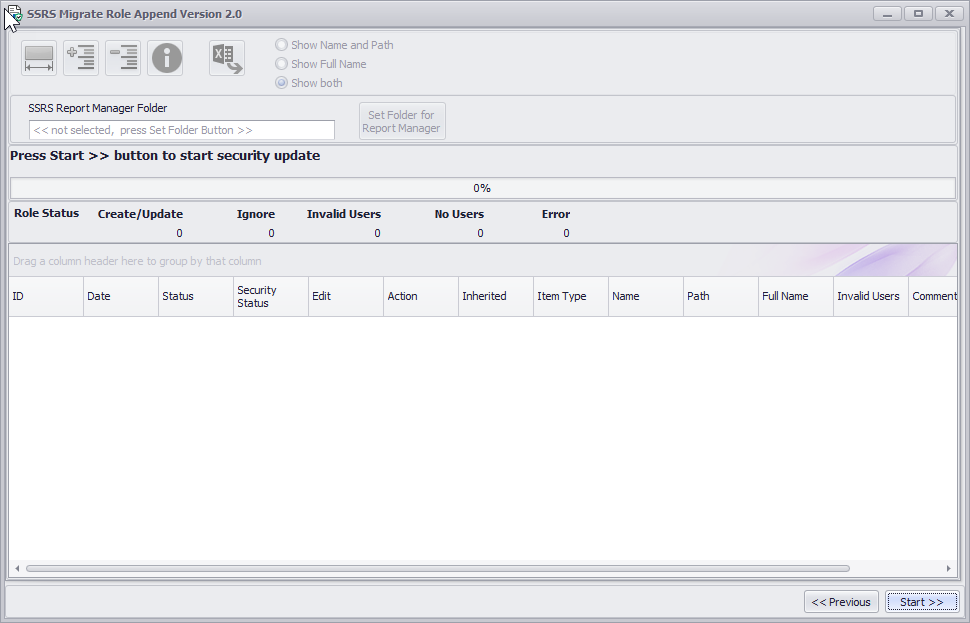Sort by the Edit column header
The image size is (970, 623).
tap(346, 296)
